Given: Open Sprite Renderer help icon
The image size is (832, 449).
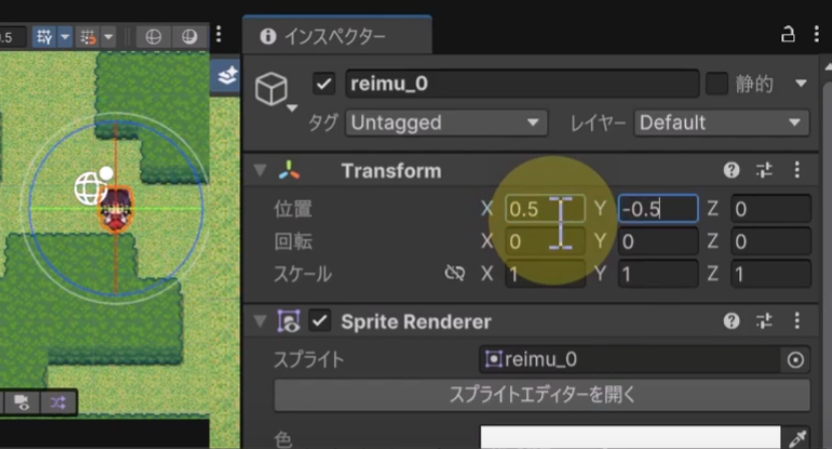Looking at the screenshot, I should (x=731, y=321).
